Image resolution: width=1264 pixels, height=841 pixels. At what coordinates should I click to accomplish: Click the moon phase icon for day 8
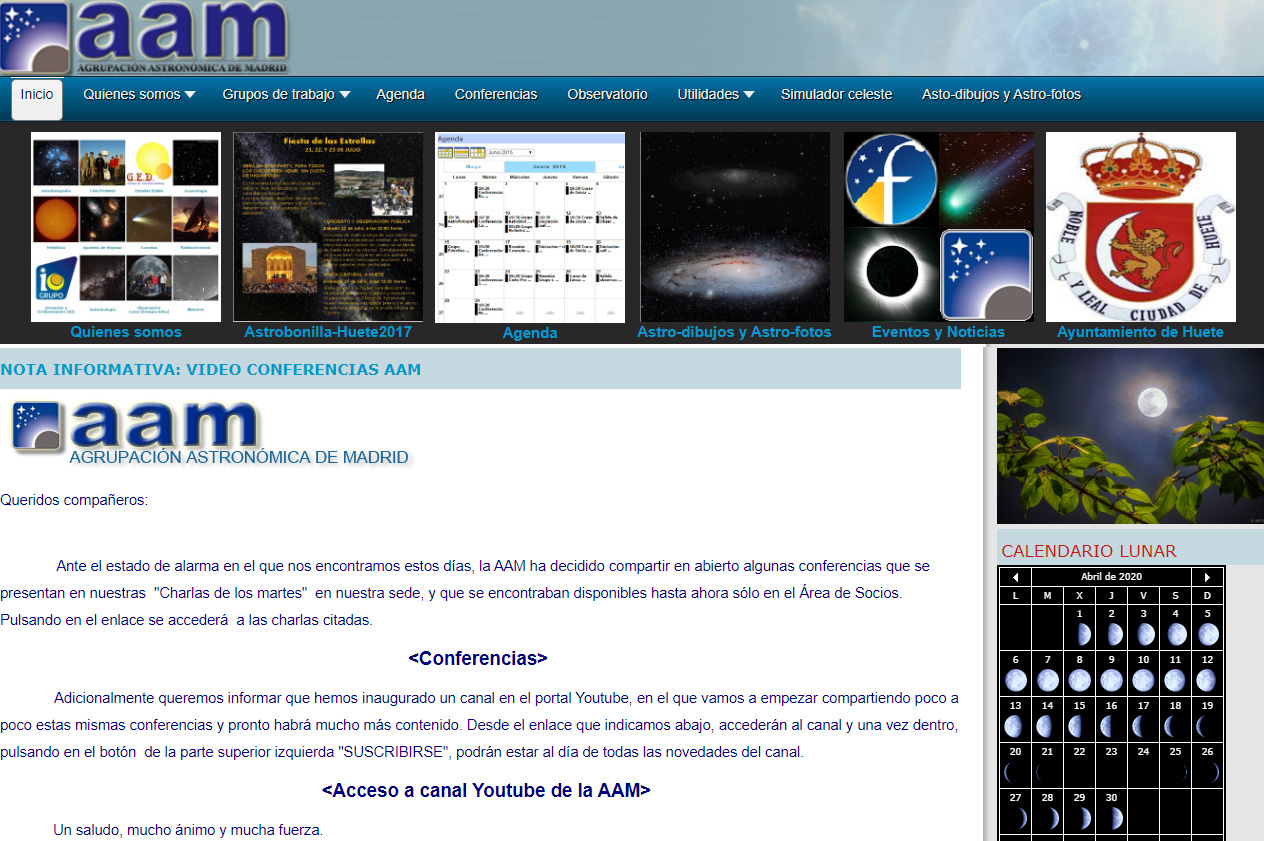tap(1080, 681)
